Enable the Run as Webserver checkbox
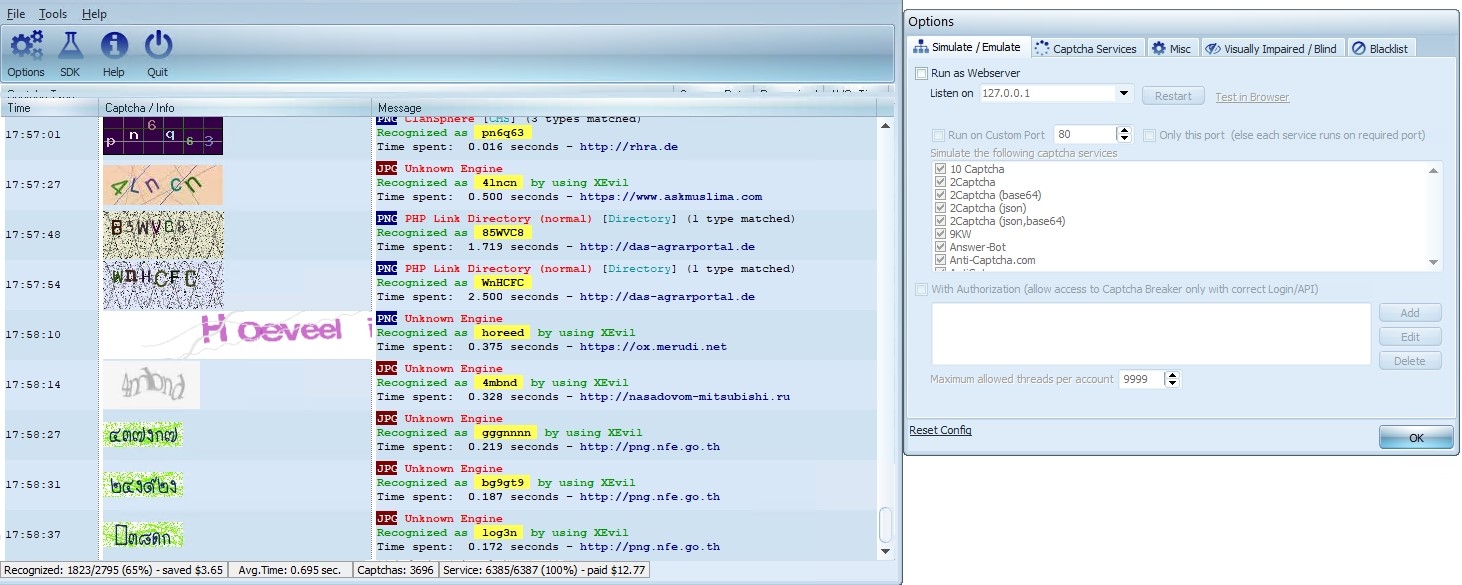Image resolution: width=1462 pixels, height=585 pixels. [x=922, y=73]
